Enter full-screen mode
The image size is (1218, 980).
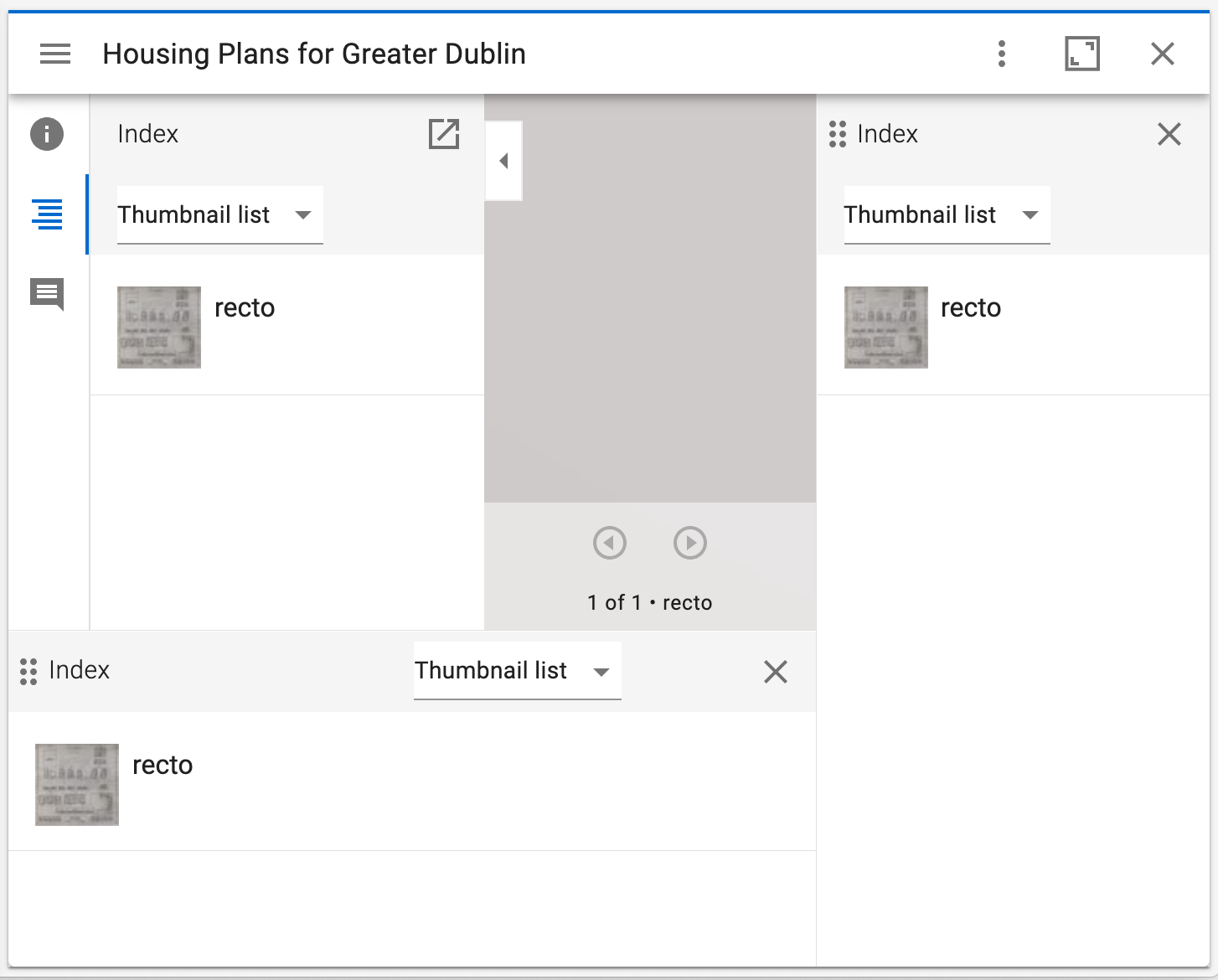[1081, 54]
